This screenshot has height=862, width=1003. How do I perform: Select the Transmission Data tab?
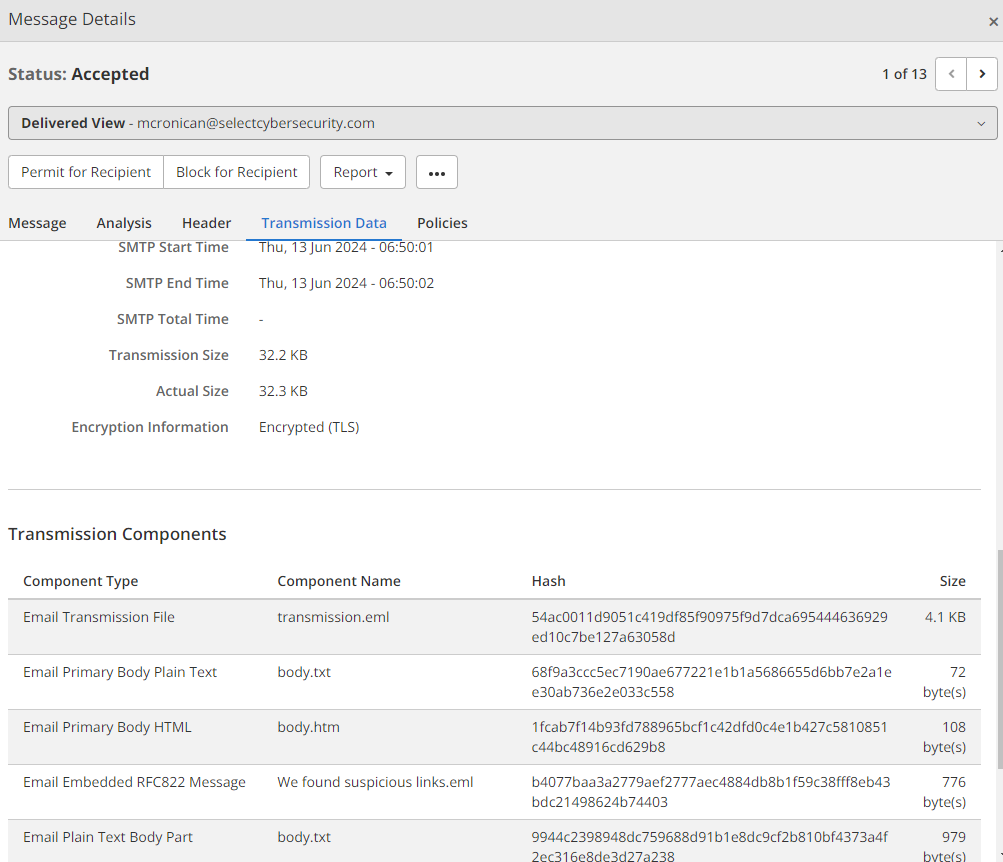coord(324,223)
